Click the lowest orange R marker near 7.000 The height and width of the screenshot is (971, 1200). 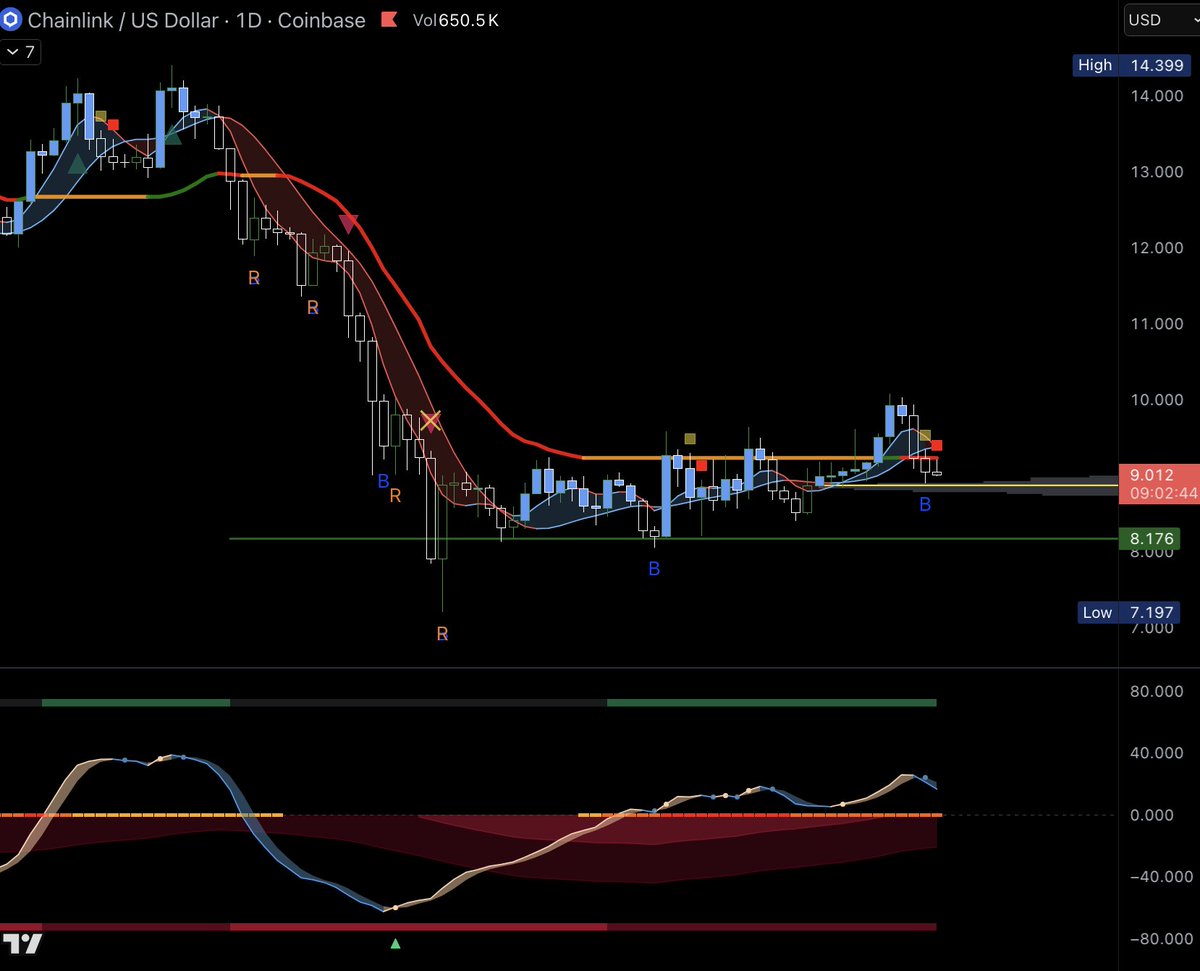coord(442,633)
